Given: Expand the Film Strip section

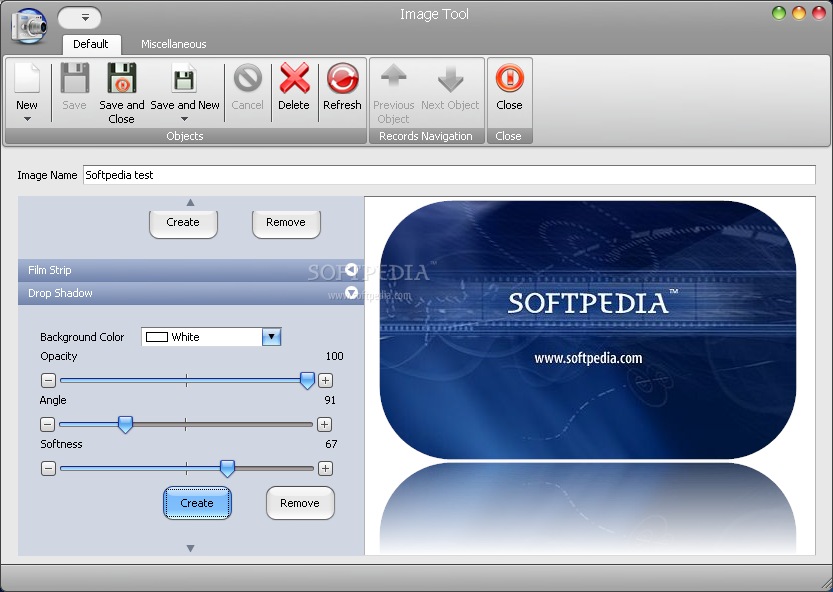Looking at the screenshot, I should pos(351,269).
